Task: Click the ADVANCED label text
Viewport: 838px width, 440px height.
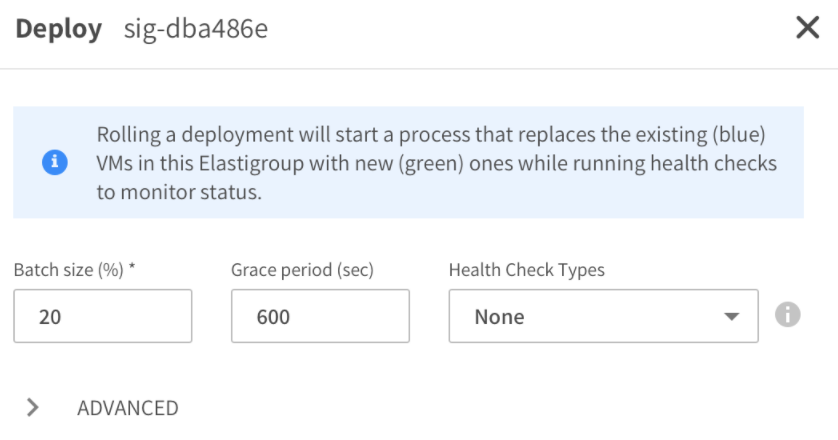Action: [128, 408]
